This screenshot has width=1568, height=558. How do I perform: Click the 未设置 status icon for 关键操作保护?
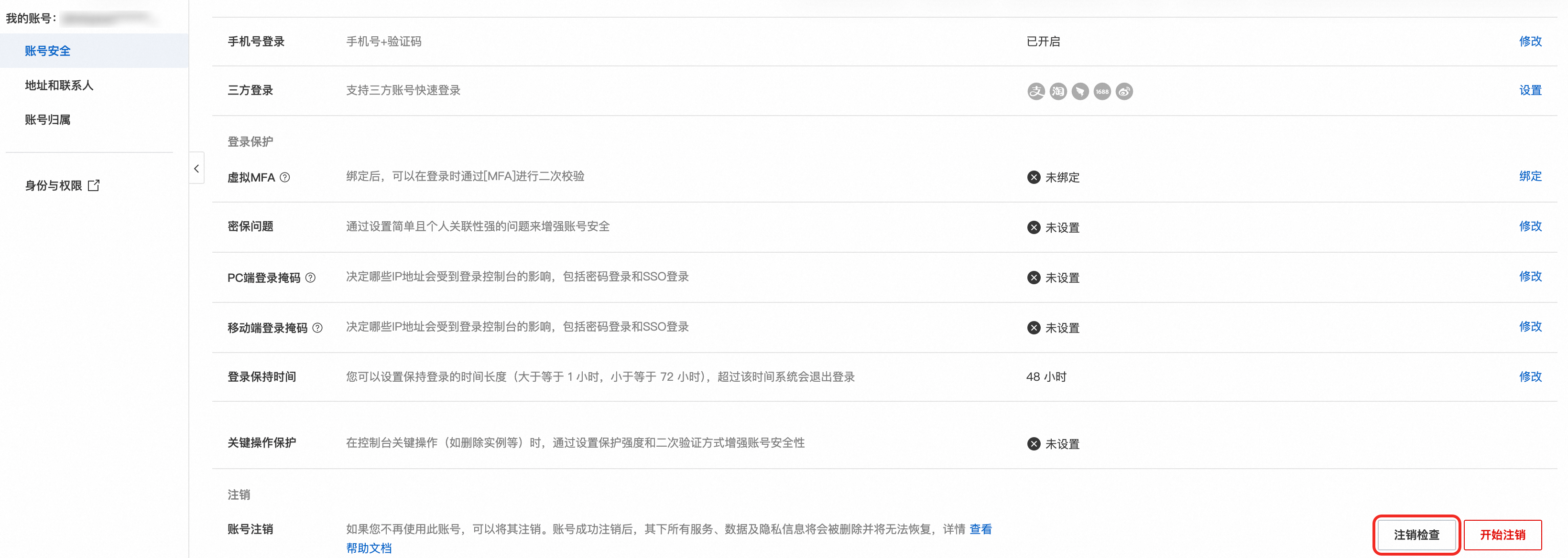(1034, 444)
